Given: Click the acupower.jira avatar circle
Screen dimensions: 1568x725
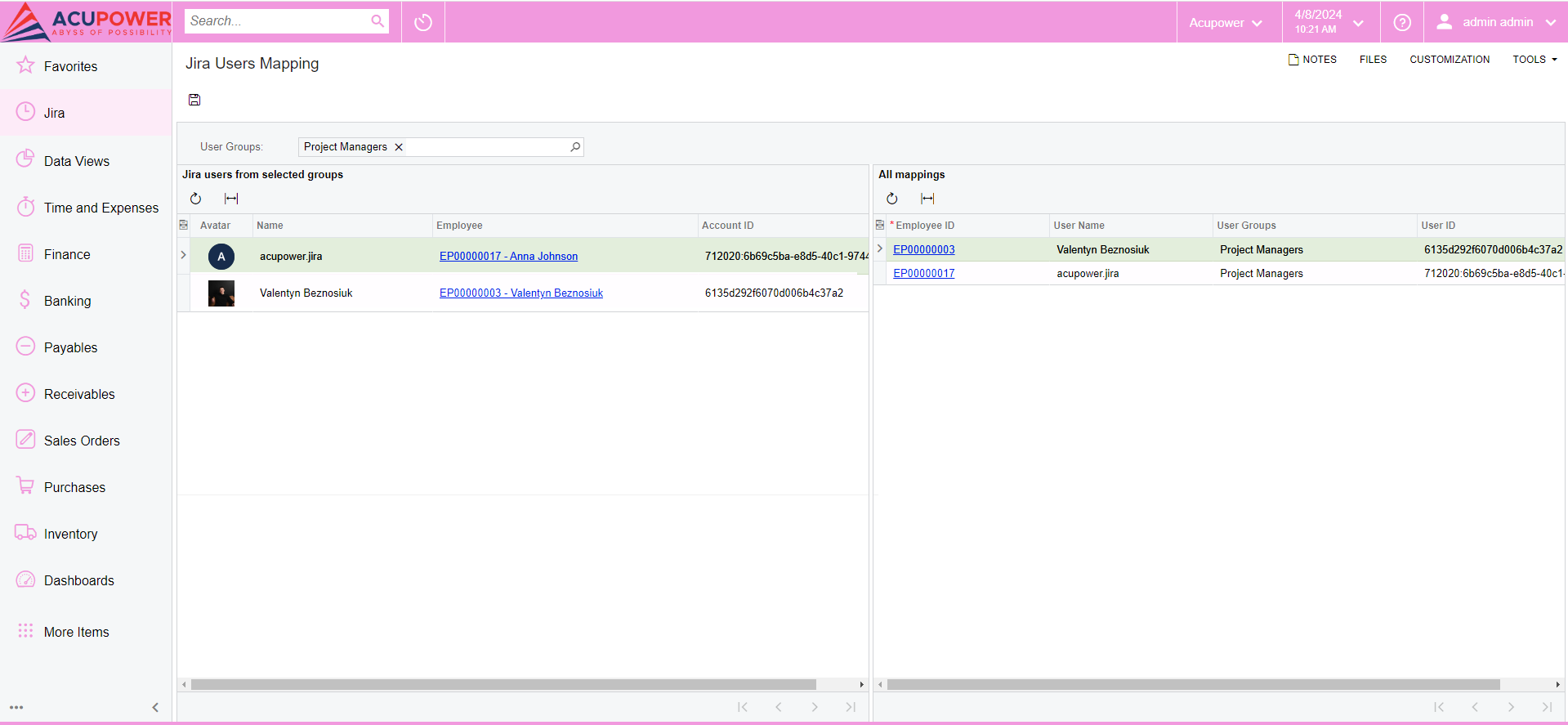Looking at the screenshot, I should click(x=221, y=257).
